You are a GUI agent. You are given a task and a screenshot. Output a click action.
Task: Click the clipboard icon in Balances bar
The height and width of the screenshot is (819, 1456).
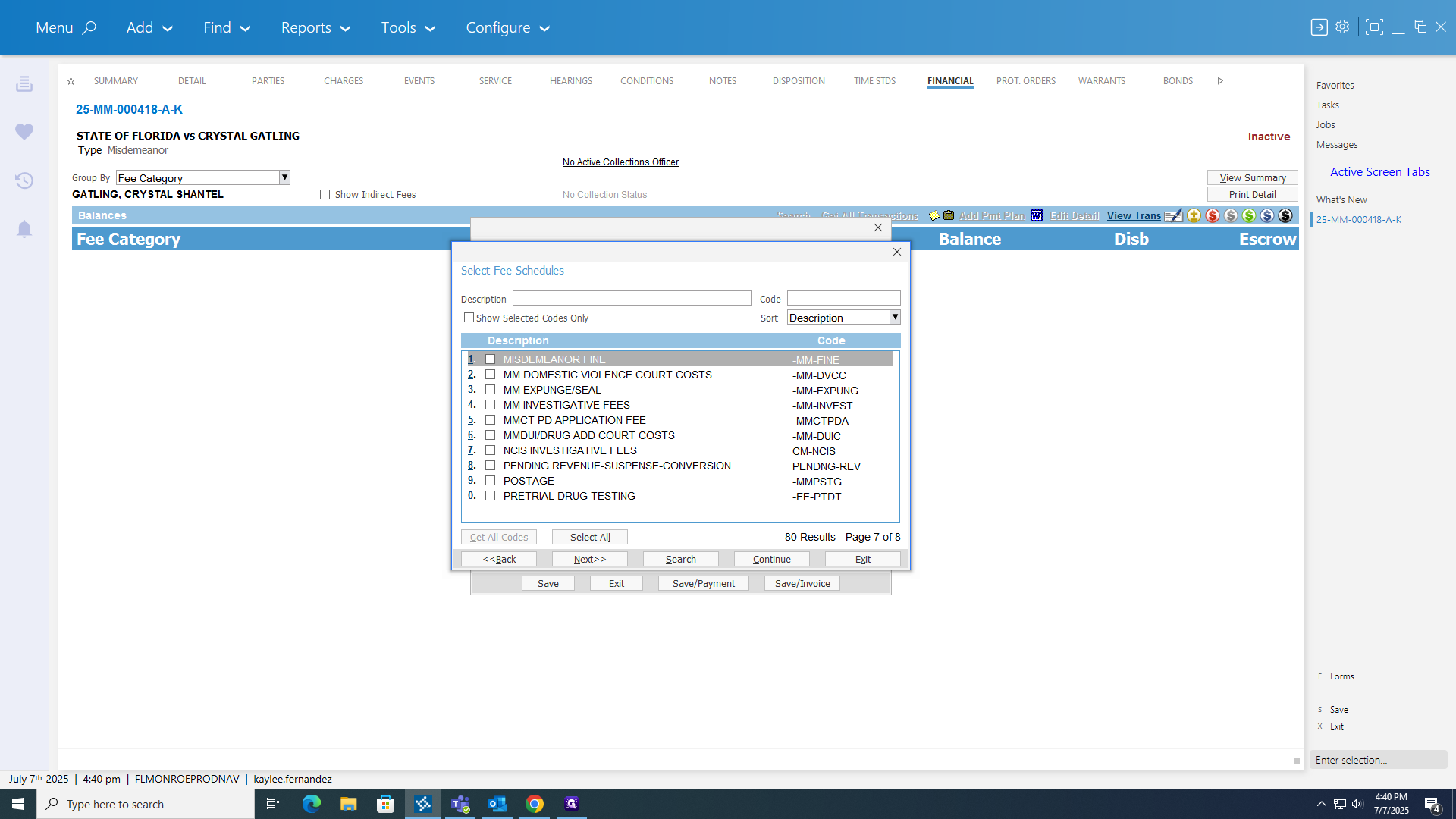pyautogui.click(x=949, y=216)
